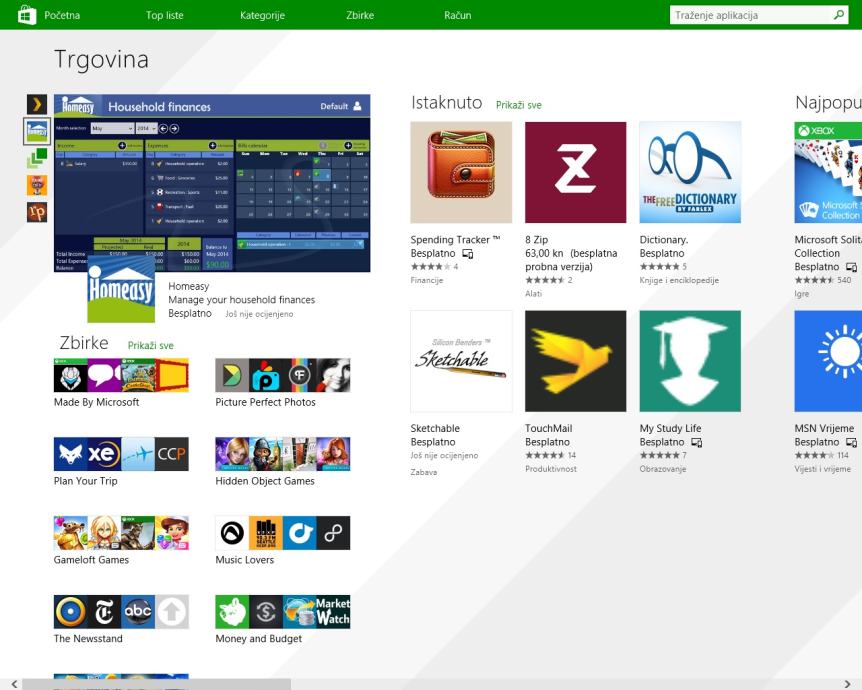Click the 'TouchMail' app name
Screen dimensions: 862x690
549,428
